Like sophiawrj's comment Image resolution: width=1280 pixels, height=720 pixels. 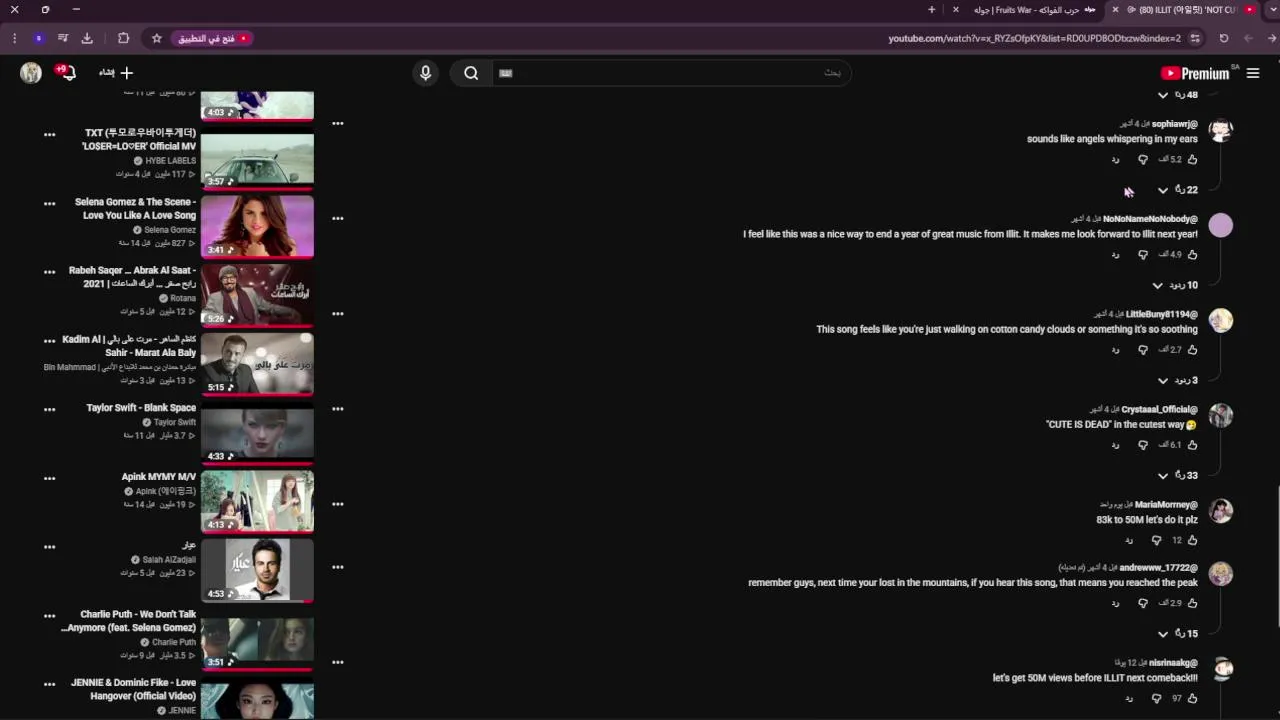1192,159
